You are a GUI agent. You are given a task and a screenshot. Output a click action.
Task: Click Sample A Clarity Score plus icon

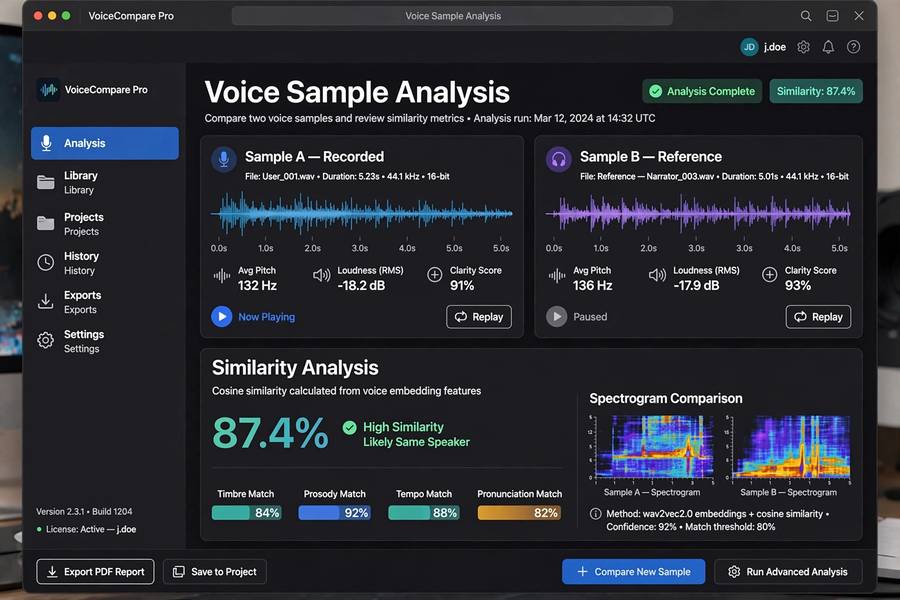tap(435, 274)
